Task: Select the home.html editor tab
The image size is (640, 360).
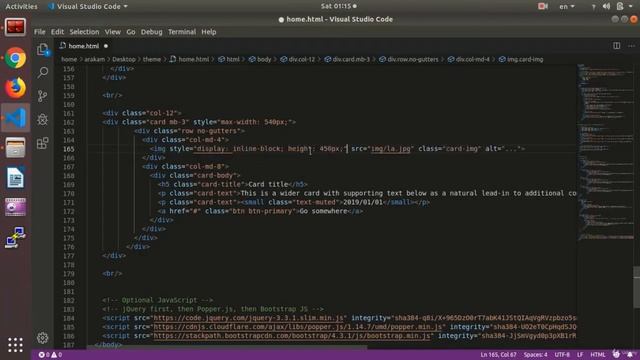Action: [84, 46]
